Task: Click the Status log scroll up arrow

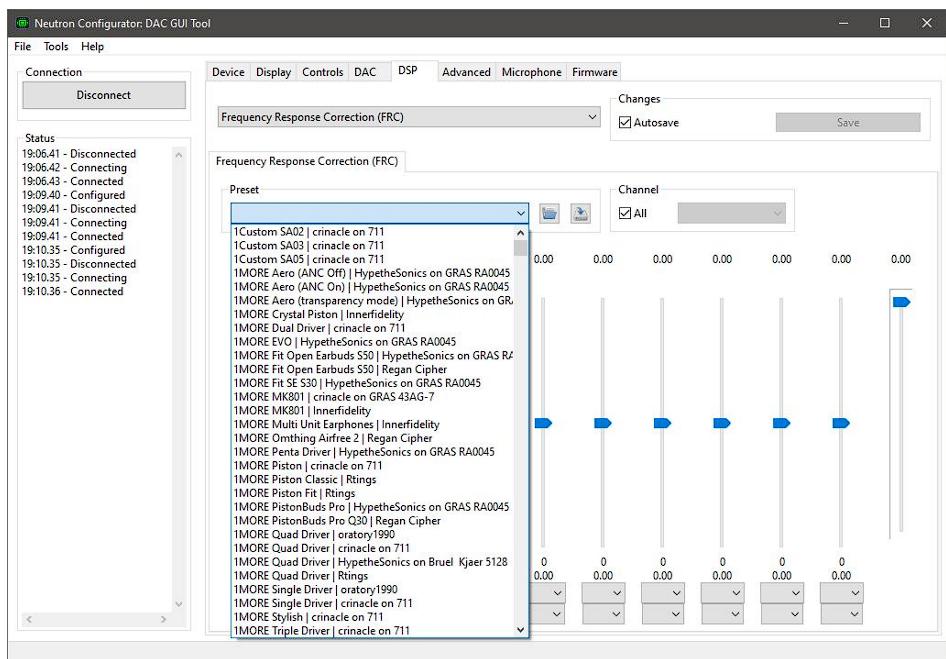Action: click(x=179, y=154)
